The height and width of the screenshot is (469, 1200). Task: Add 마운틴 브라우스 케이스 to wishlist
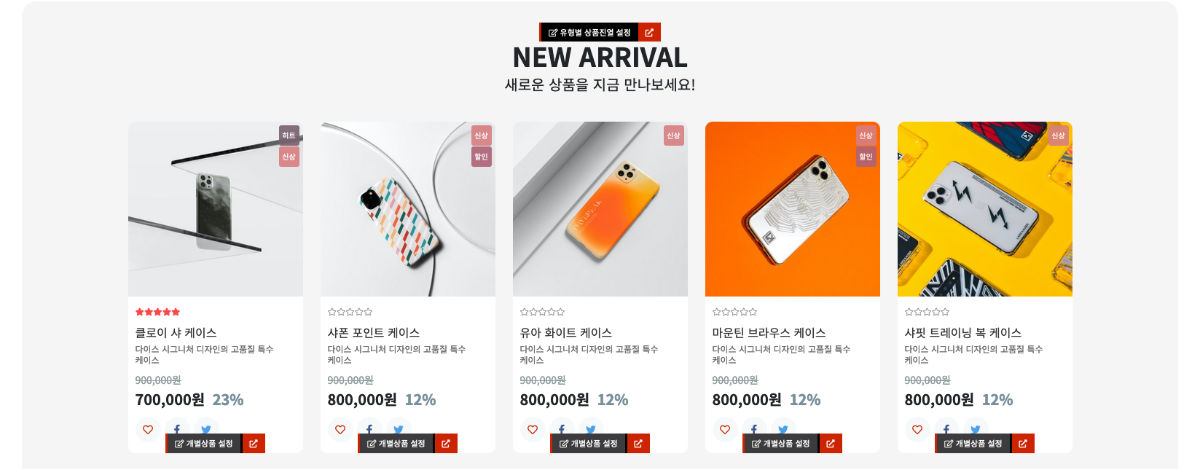(x=724, y=429)
